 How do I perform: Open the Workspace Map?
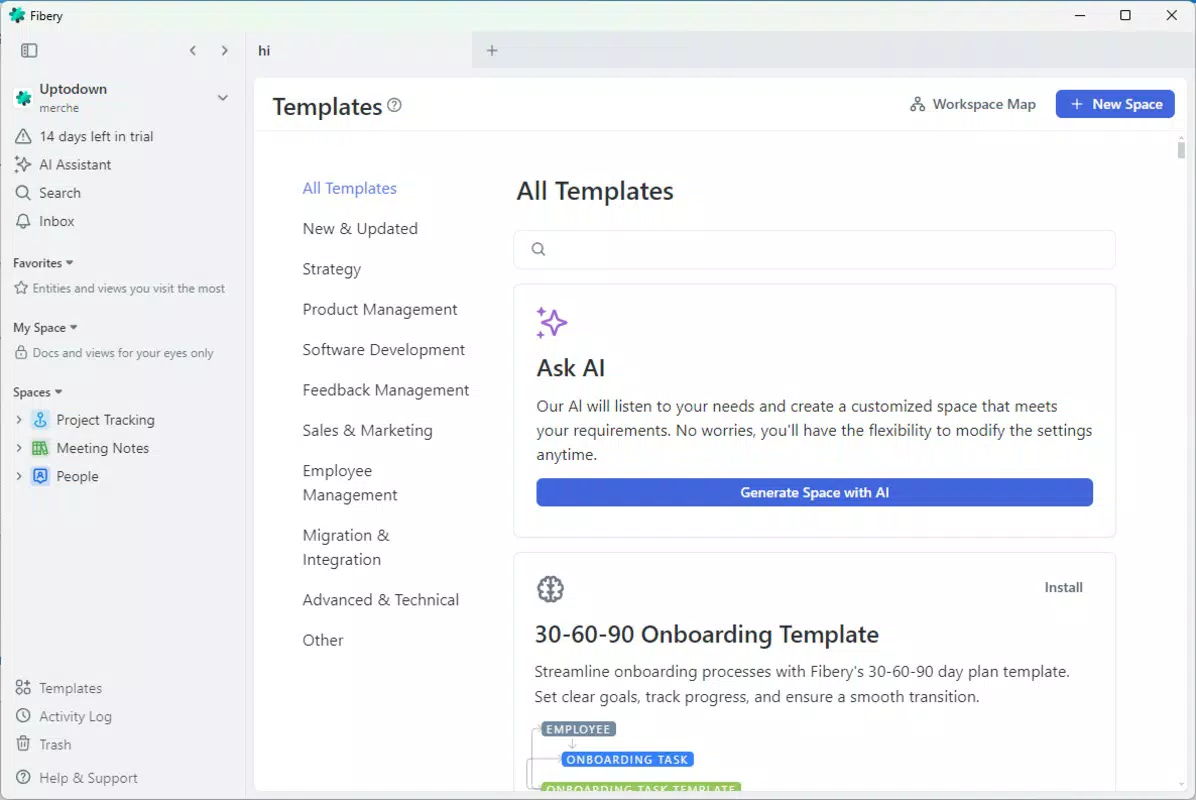click(973, 104)
